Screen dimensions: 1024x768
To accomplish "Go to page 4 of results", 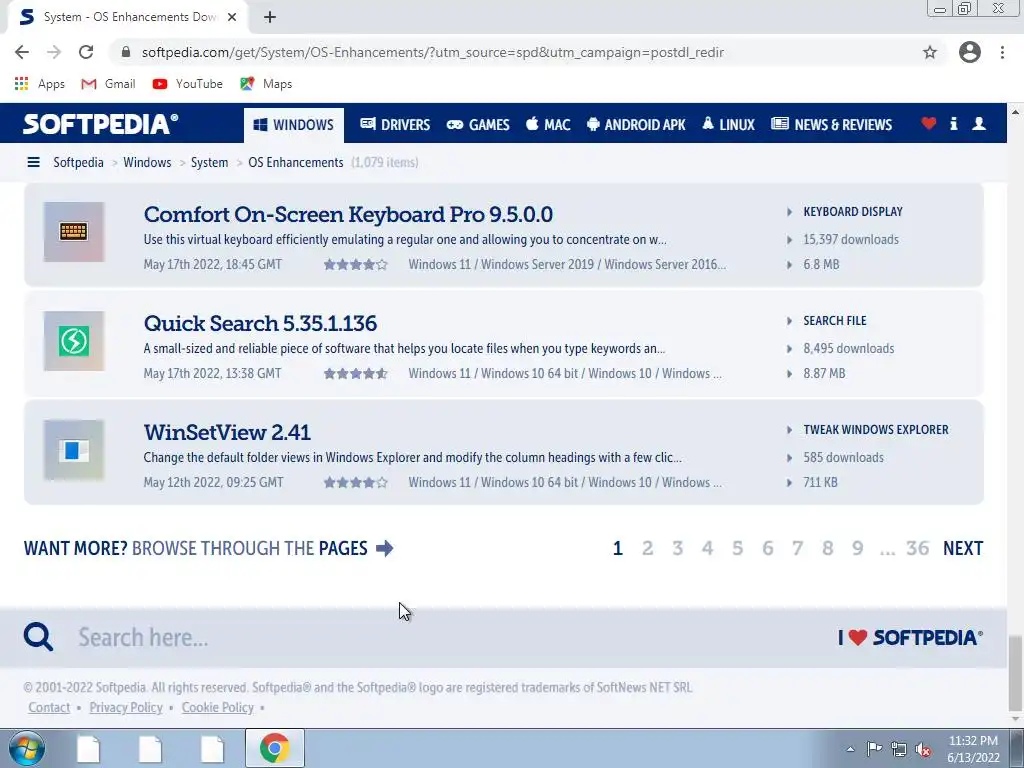I will click(x=707, y=548).
